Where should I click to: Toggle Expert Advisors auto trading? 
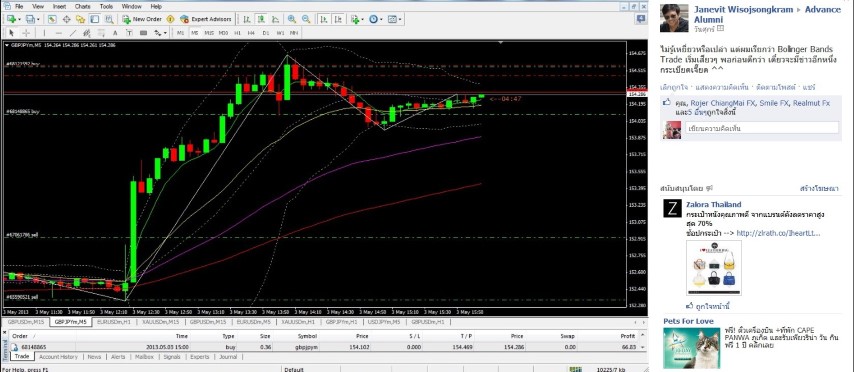pos(206,19)
